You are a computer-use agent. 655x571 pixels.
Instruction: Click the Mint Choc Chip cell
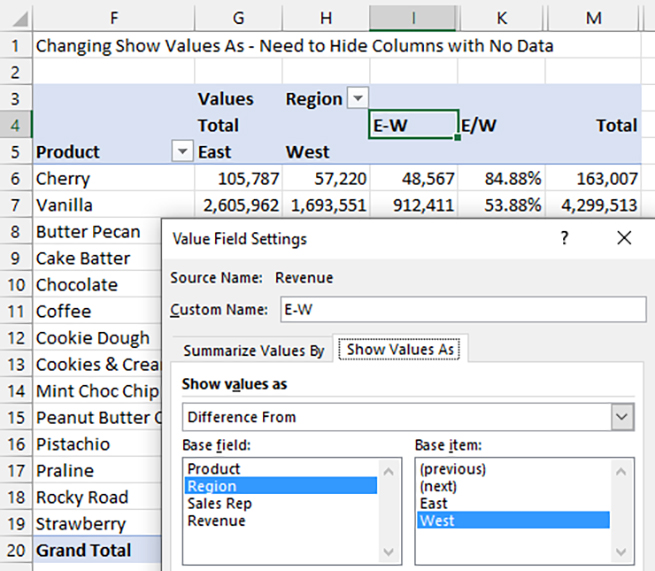click(x=97, y=391)
